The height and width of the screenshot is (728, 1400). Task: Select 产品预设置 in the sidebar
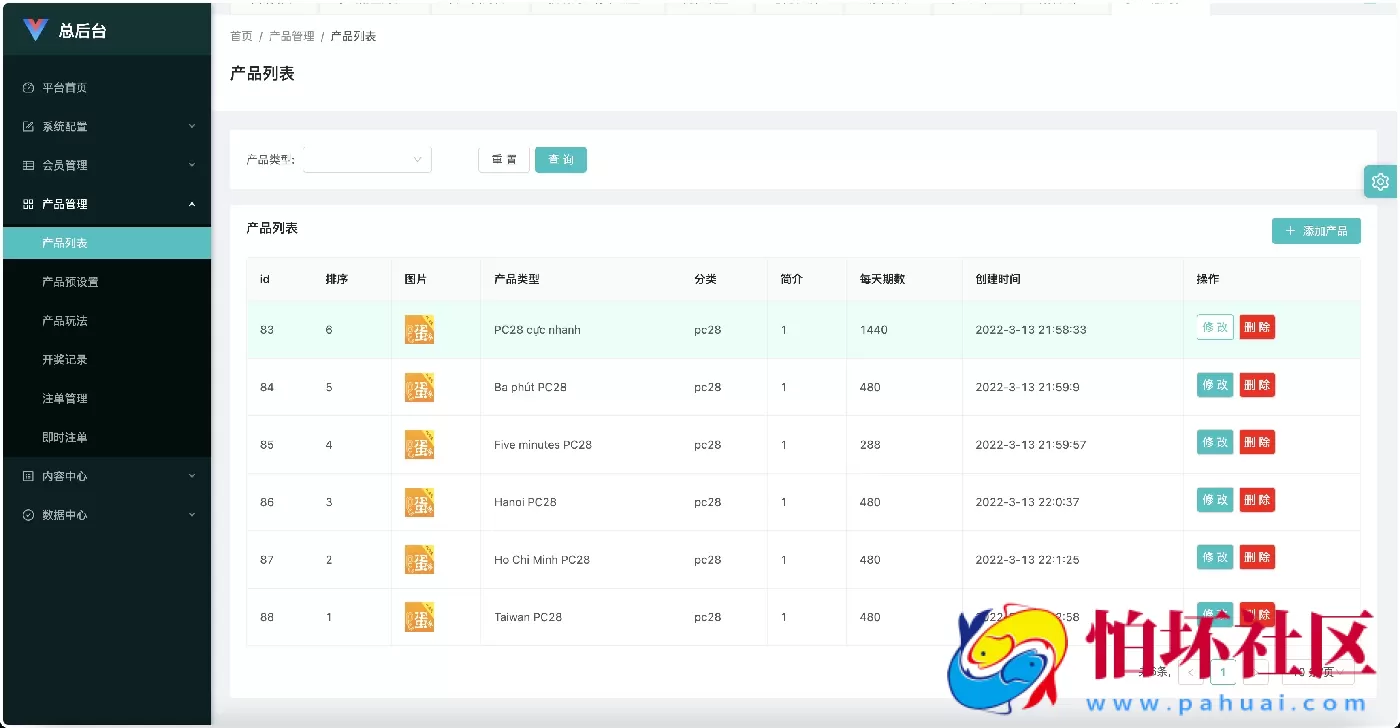pos(70,282)
